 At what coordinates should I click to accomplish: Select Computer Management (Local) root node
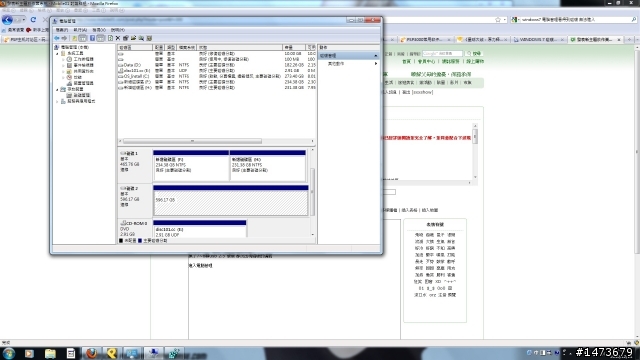[x=72, y=47]
